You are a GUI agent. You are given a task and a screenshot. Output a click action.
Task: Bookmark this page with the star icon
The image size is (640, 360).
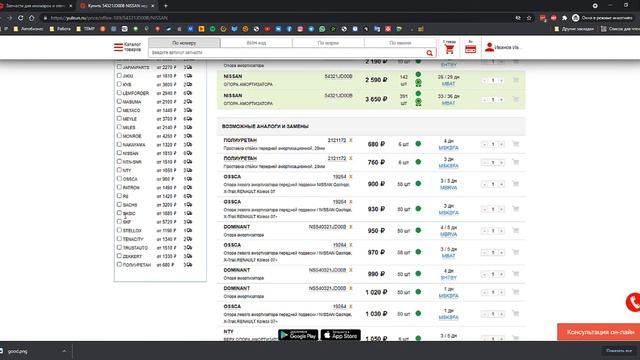(529, 18)
